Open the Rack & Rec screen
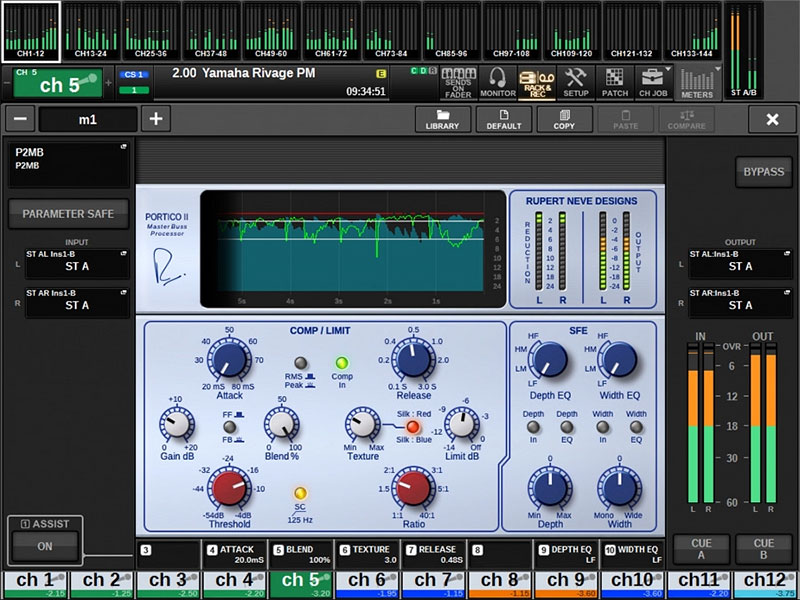This screenshot has height=600, width=800. tap(537, 83)
